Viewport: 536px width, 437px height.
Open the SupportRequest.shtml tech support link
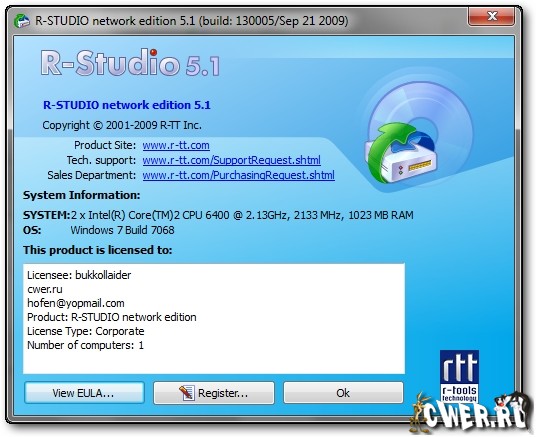pyautogui.click(x=231, y=160)
